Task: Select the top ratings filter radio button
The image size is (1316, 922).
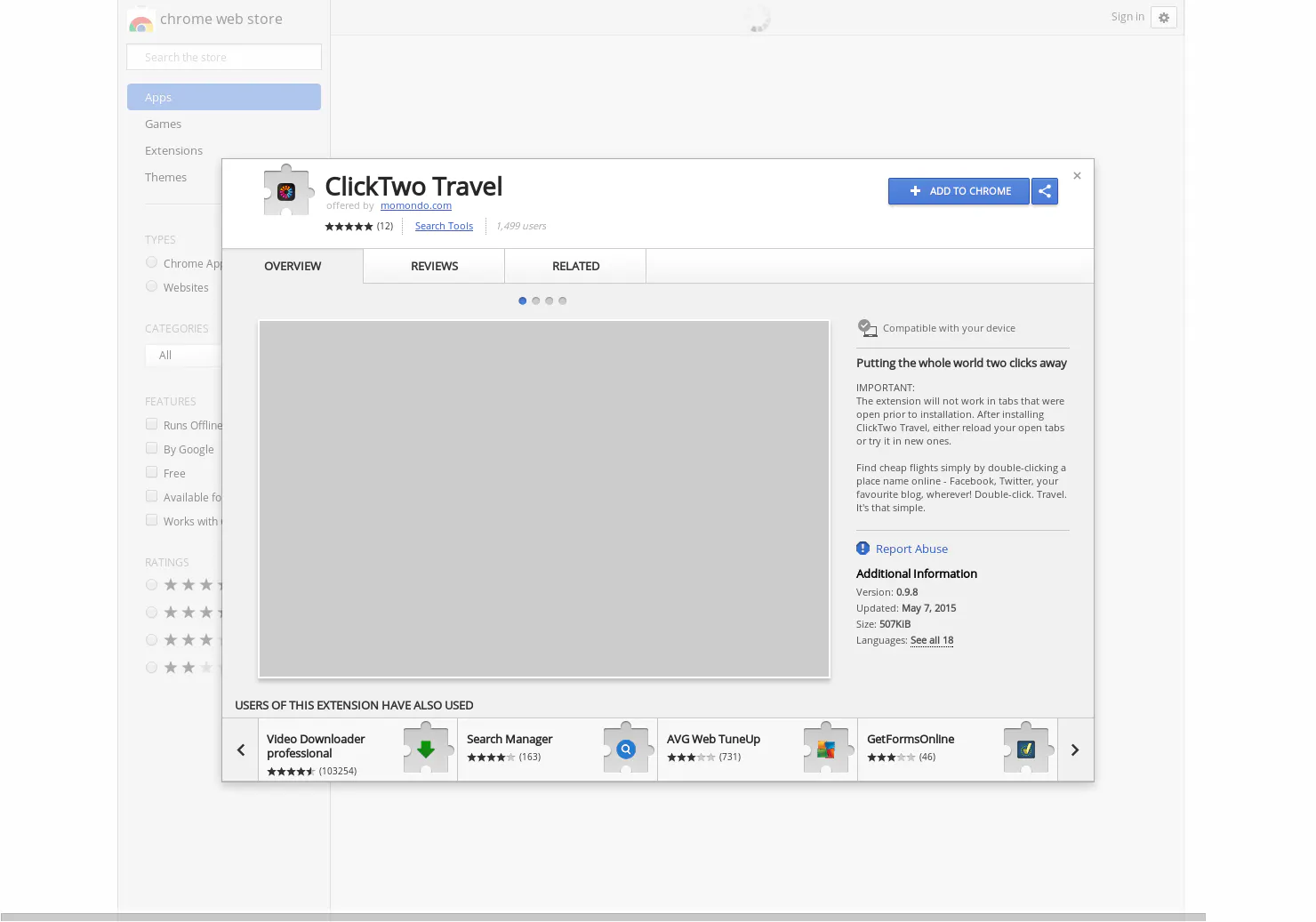Action: 151,584
